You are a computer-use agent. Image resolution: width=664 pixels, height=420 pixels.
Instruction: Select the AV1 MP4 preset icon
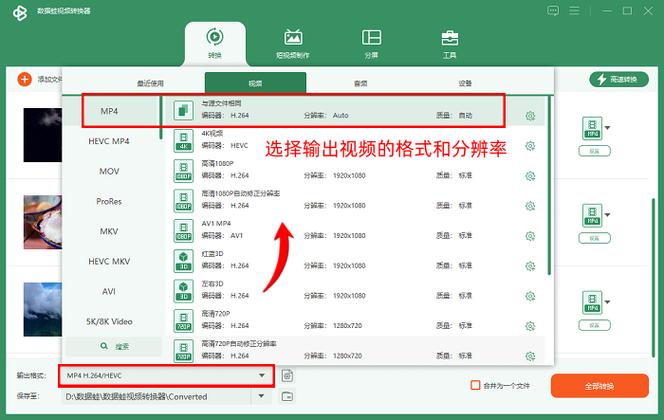183,231
